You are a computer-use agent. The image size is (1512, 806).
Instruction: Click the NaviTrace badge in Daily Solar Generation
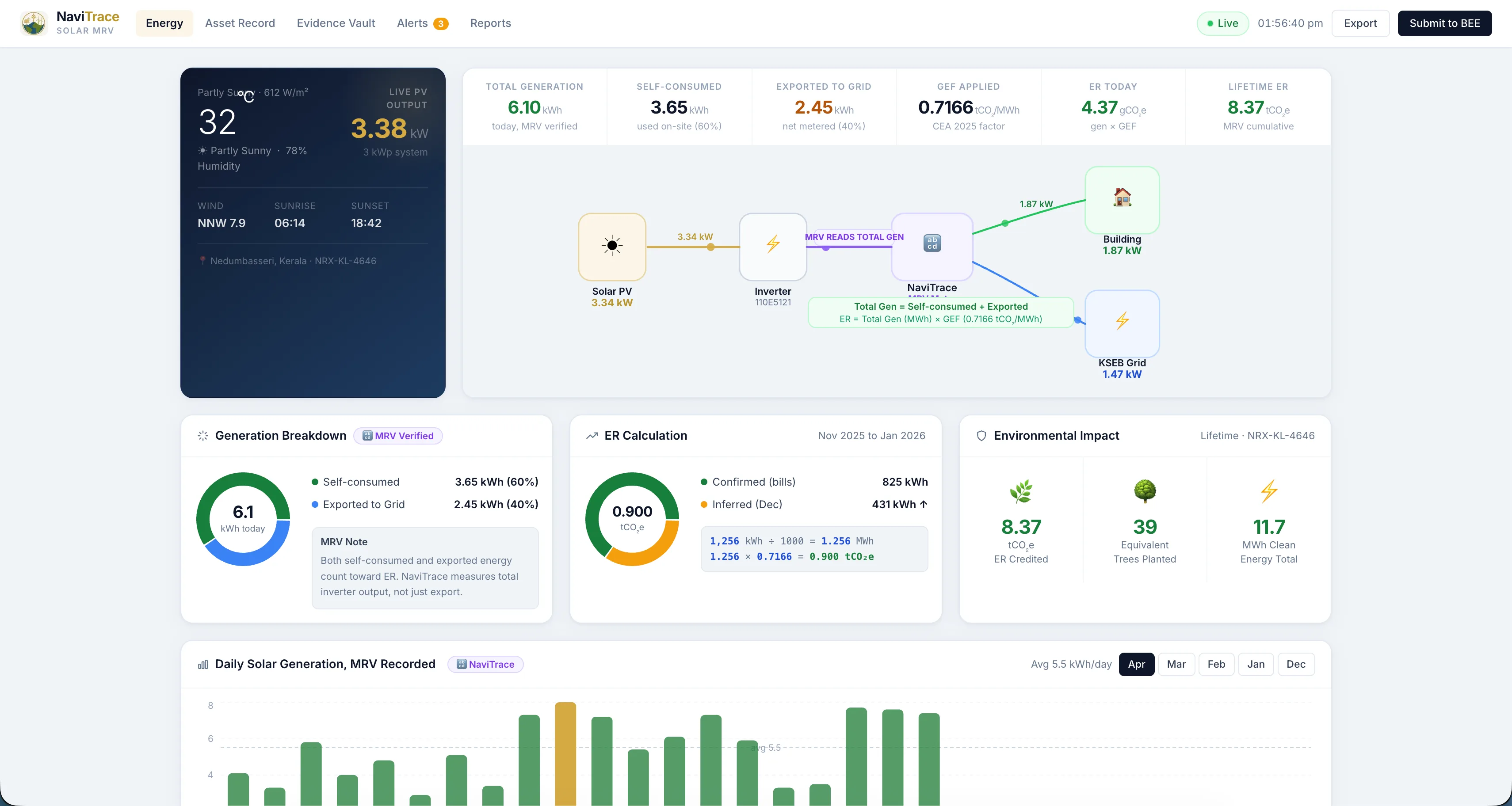pos(485,664)
